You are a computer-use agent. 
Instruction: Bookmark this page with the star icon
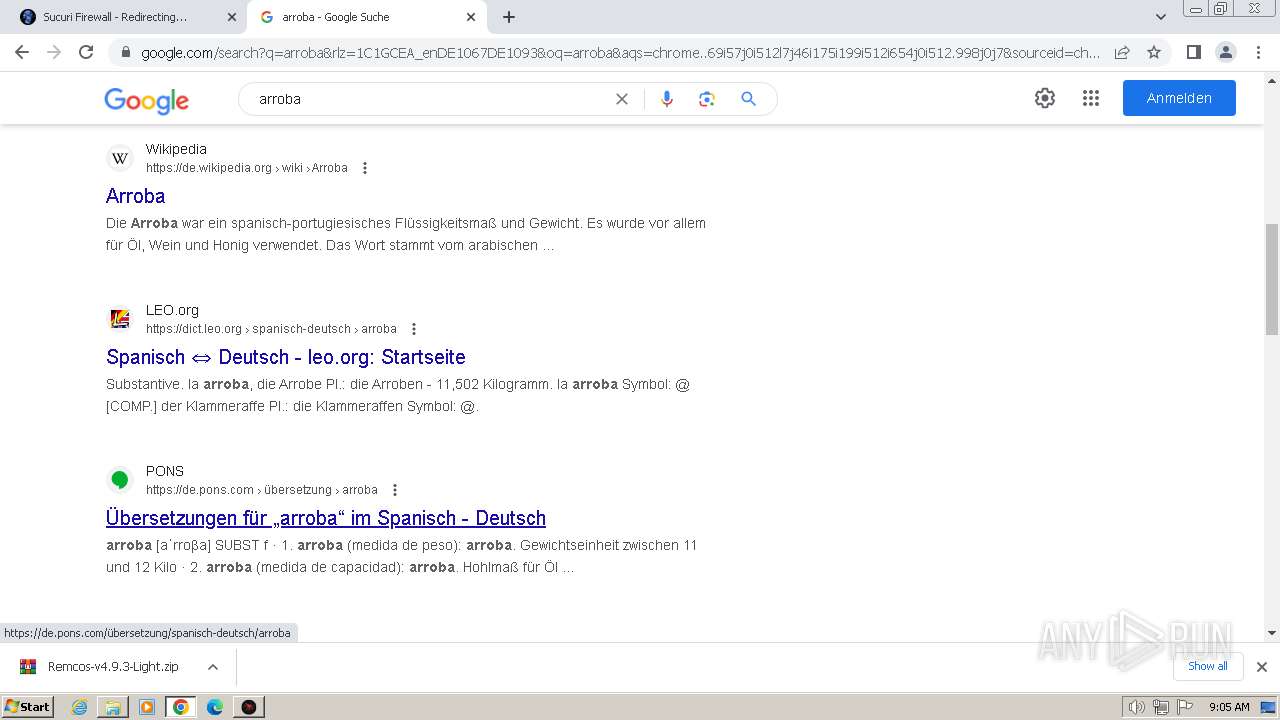point(1154,52)
